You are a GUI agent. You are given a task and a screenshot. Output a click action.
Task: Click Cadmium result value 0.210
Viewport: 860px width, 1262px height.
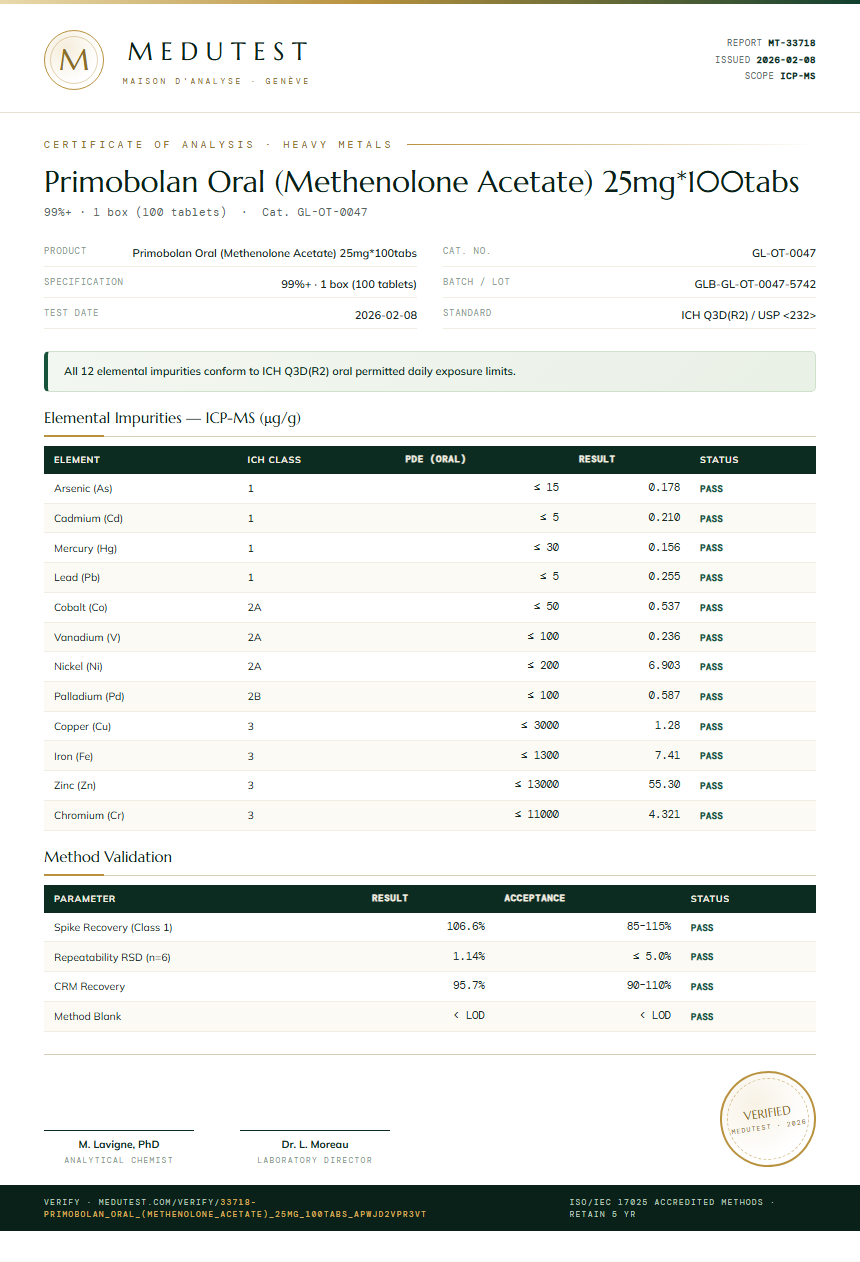tap(664, 518)
